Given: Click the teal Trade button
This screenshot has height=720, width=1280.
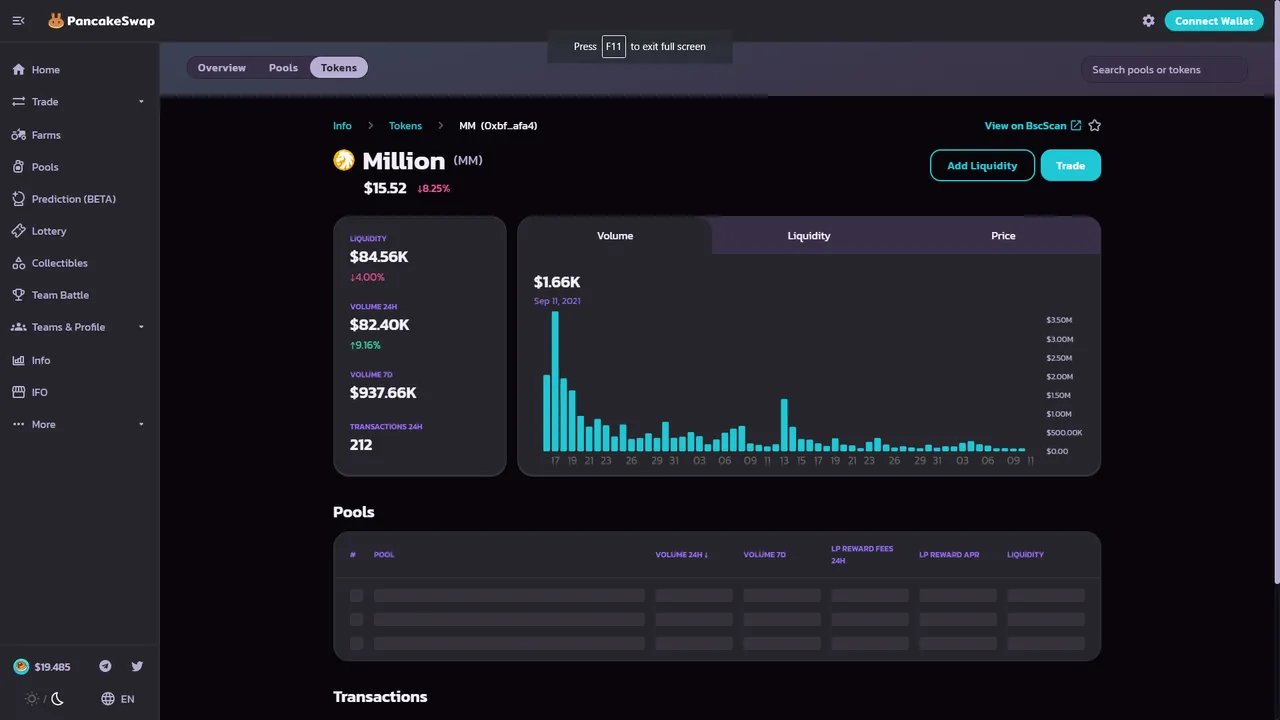Looking at the screenshot, I should click(1070, 166).
